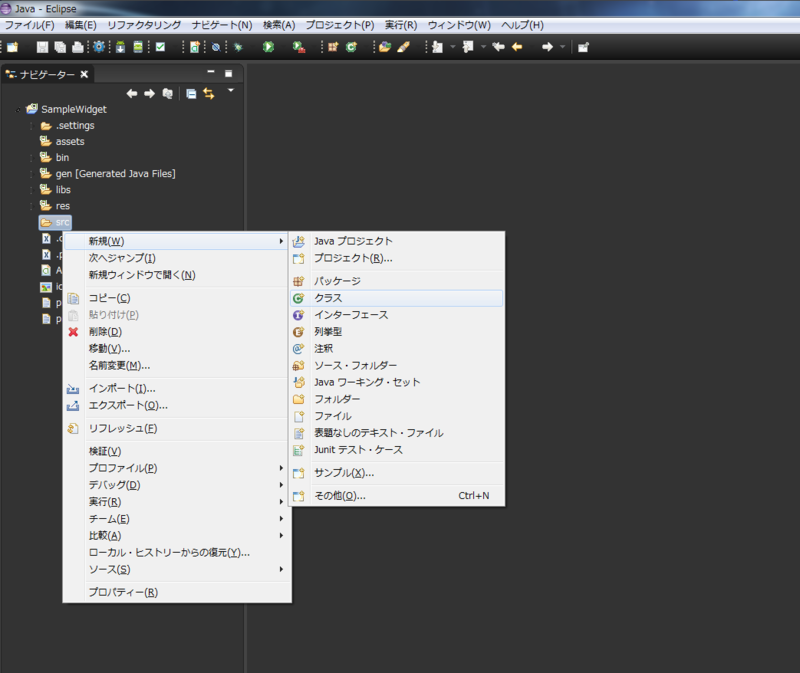Click the Search pencil toolbar icon

403,47
